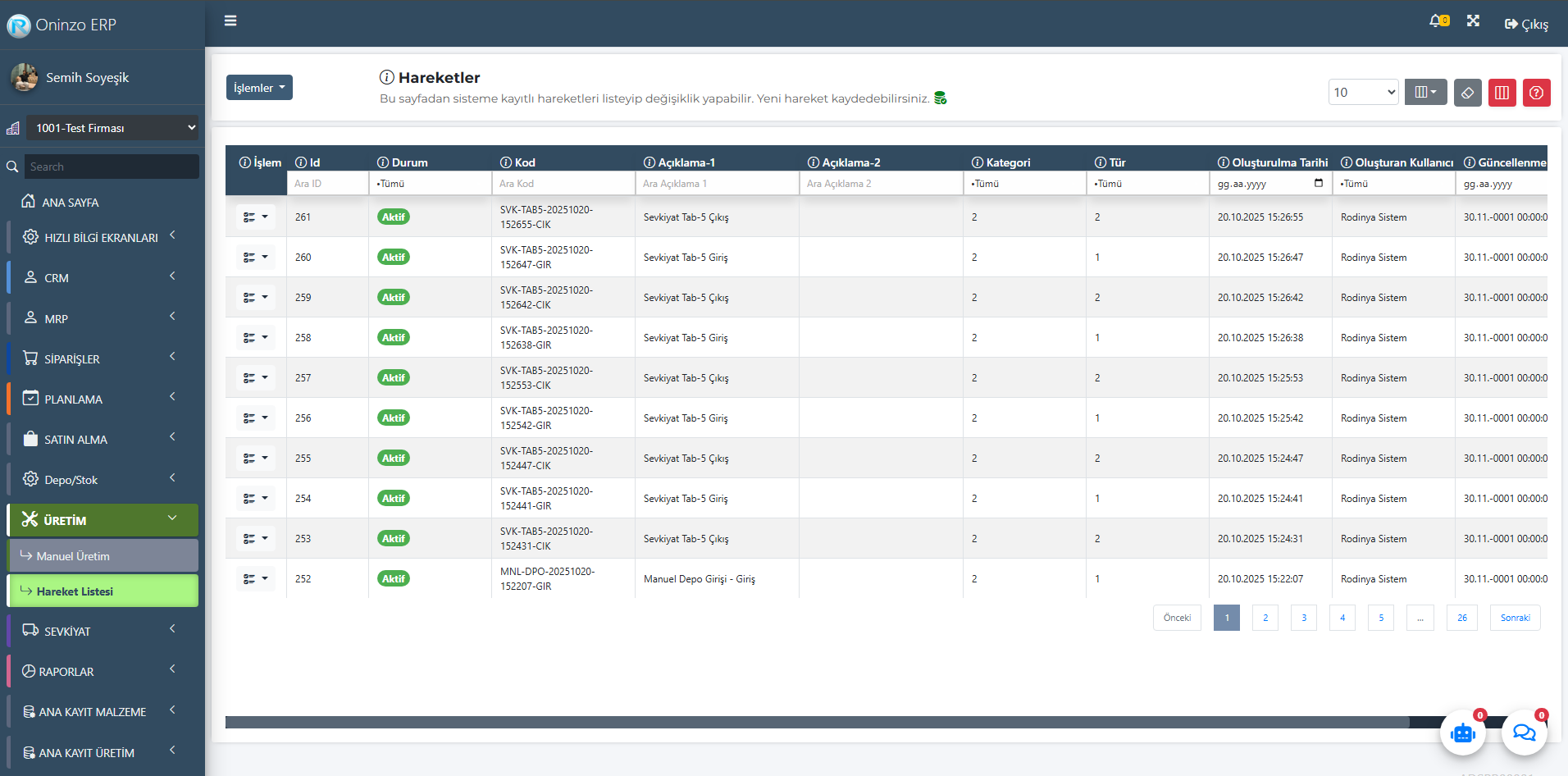Click the green database icon after description
The height and width of the screenshot is (776, 1568).
click(x=941, y=98)
